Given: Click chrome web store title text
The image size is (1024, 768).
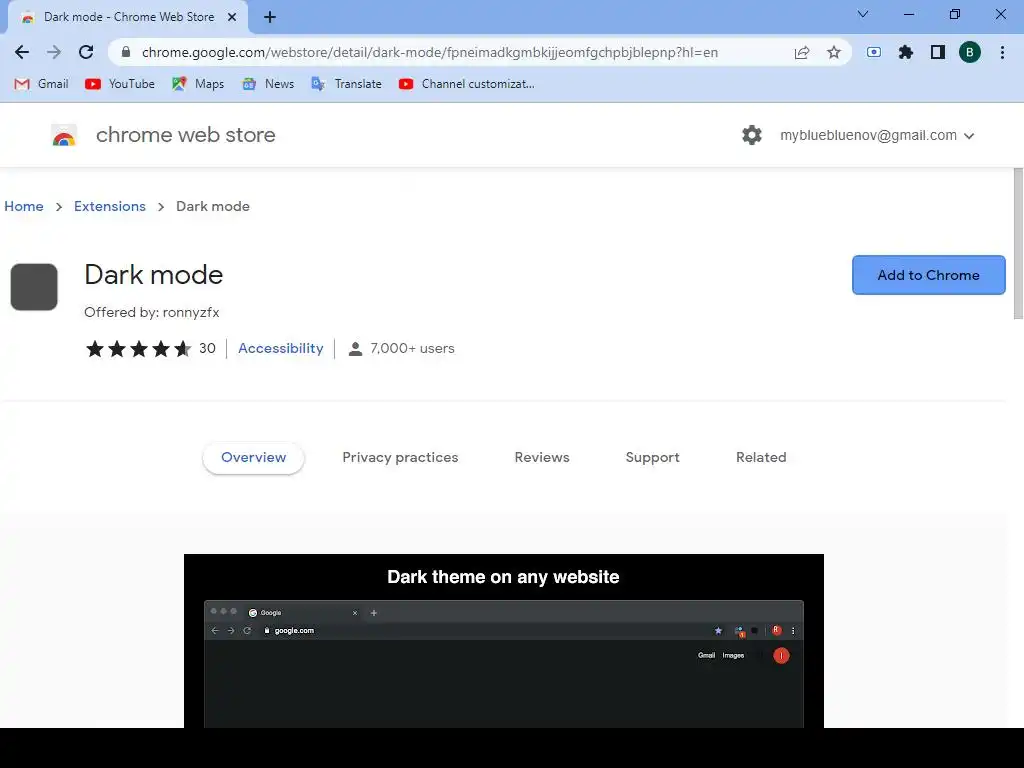Looking at the screenshot, I should [x=185, y=135].
